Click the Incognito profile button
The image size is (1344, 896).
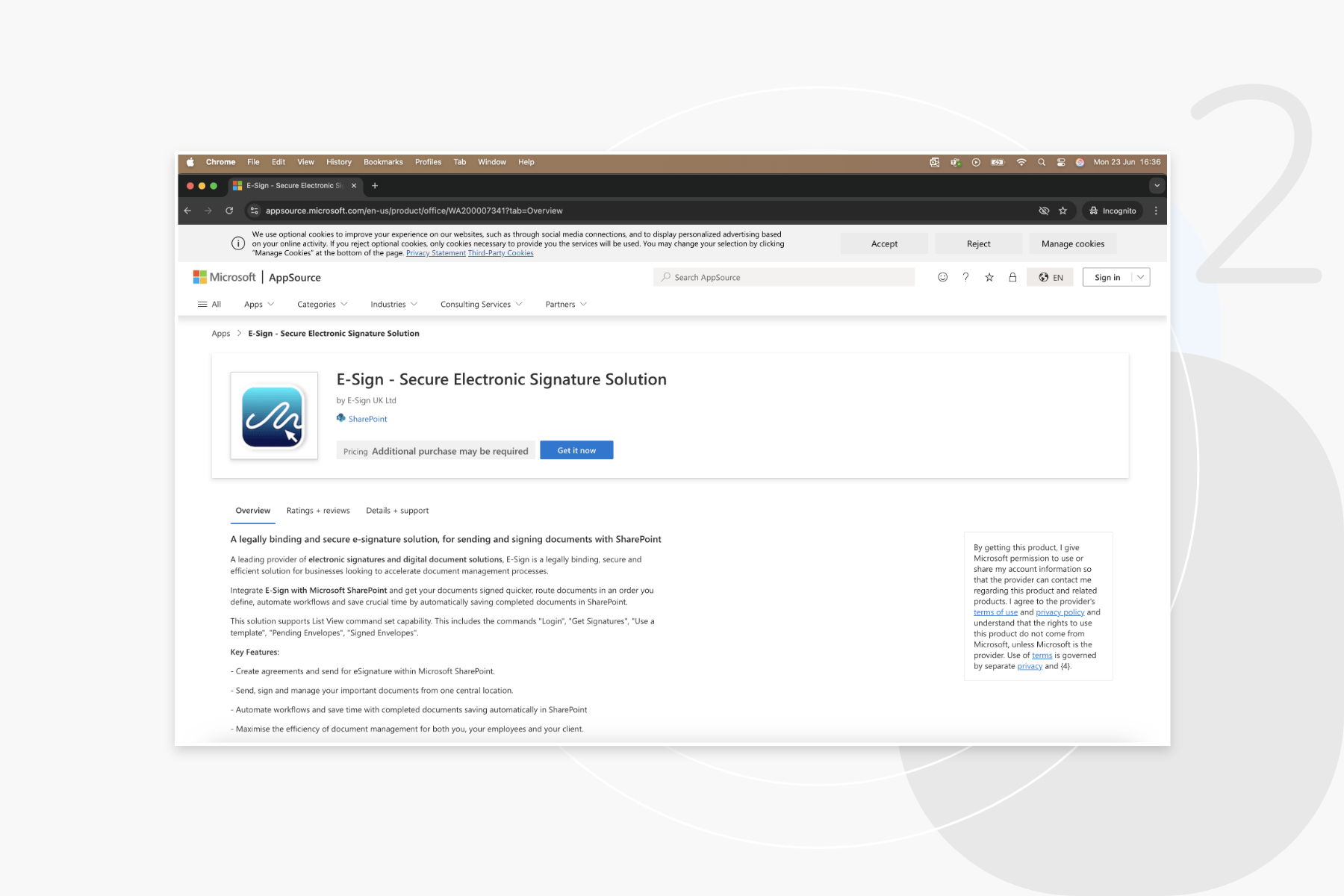coord(1113,211)
